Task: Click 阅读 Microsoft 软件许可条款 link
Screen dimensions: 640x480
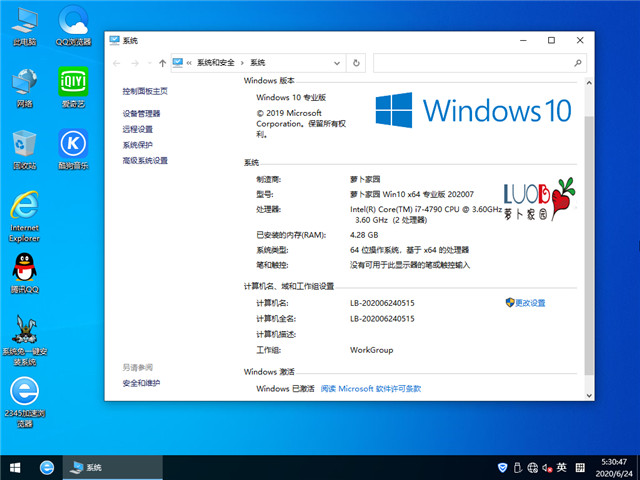Action: 371,388
